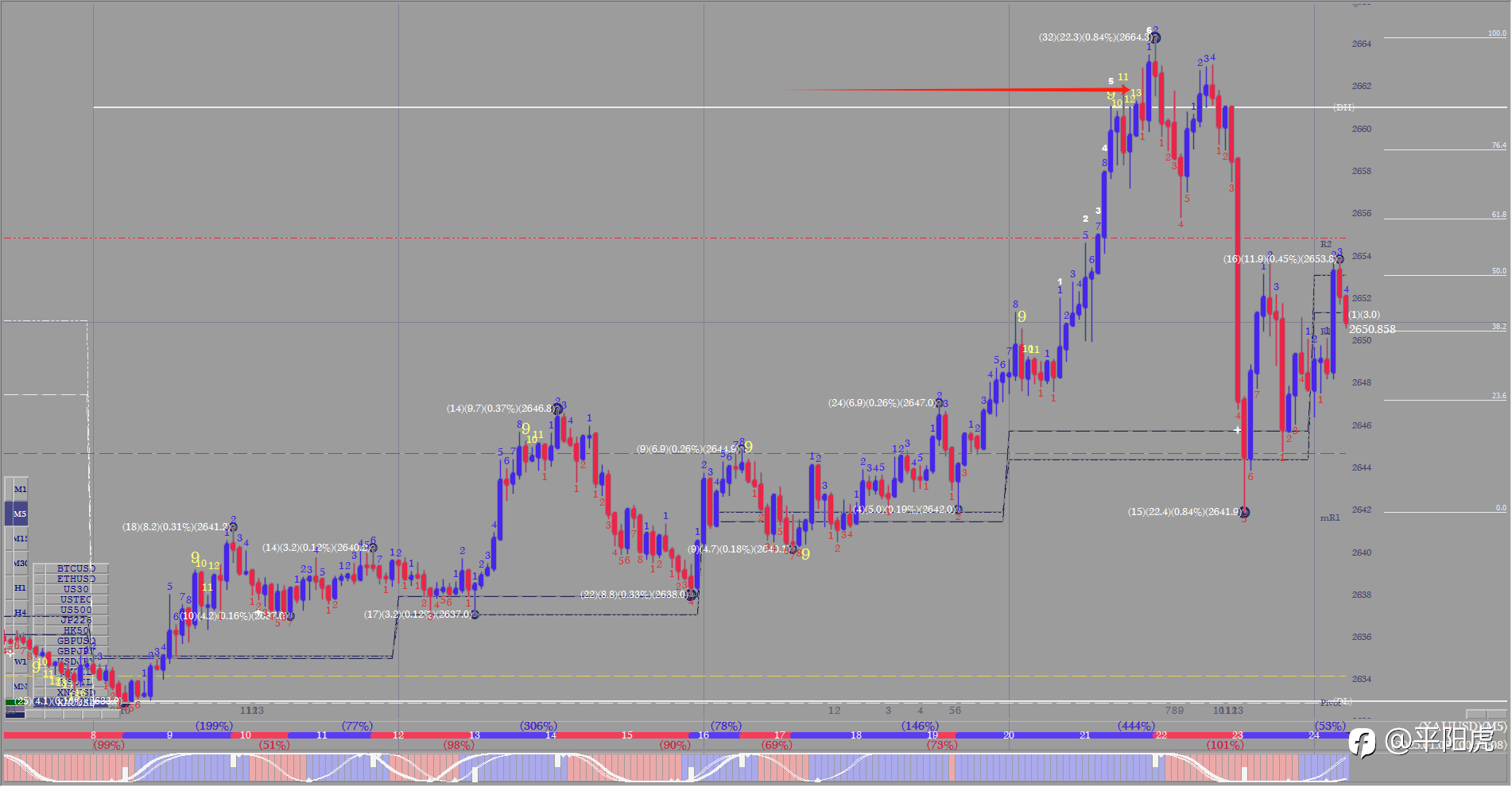The width and height of the screenshot is (1512, 787).
Task: Switch chart to MN timeframe
Action: (20, 686)
